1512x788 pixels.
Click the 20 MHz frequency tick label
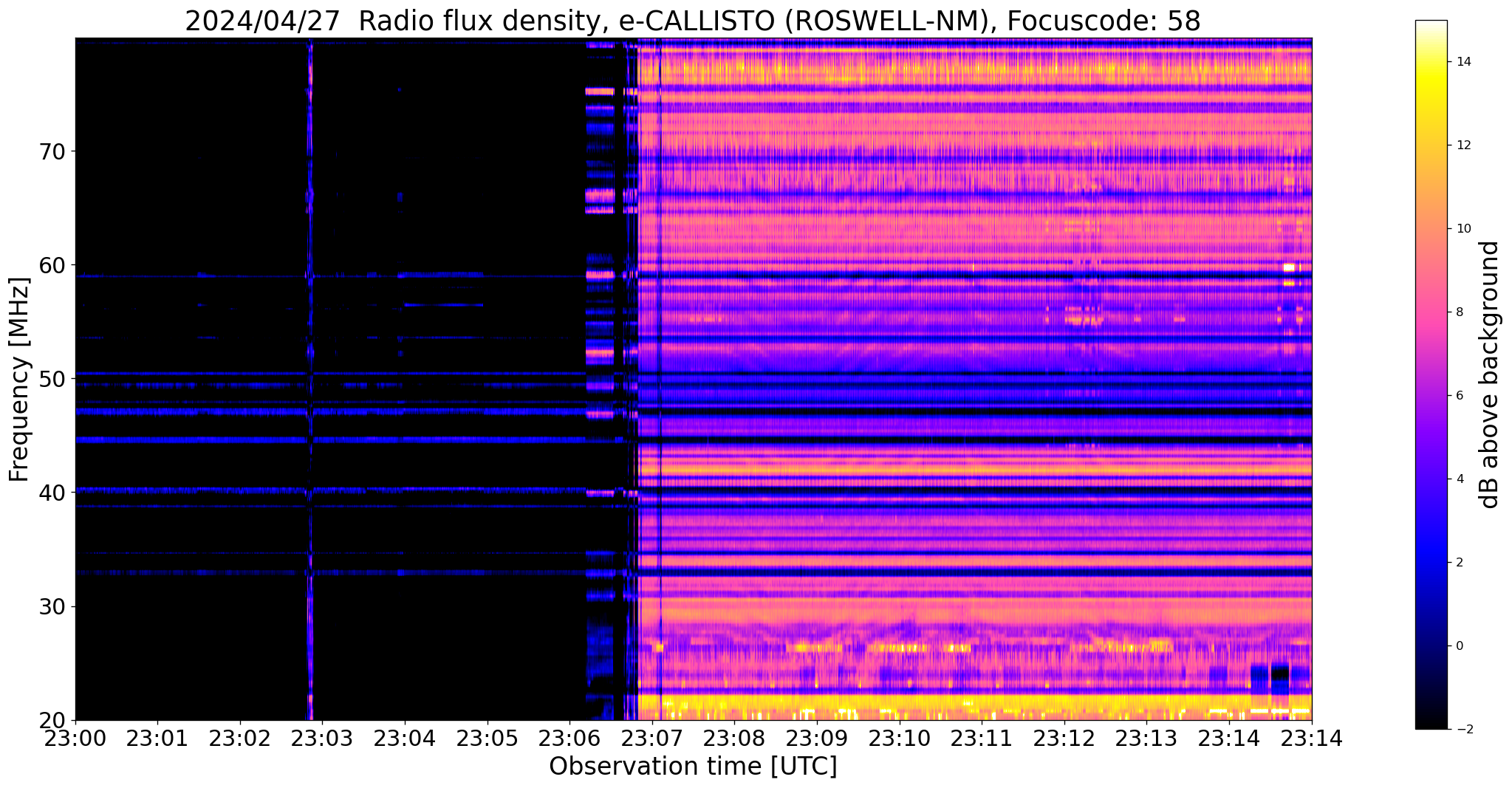coord(52,720)
